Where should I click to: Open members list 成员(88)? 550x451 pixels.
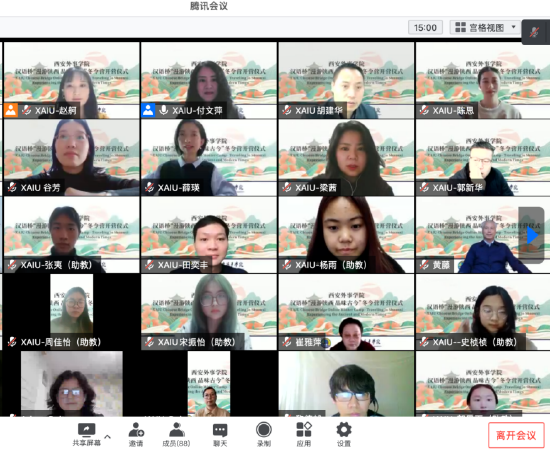(x=176, y=435)
